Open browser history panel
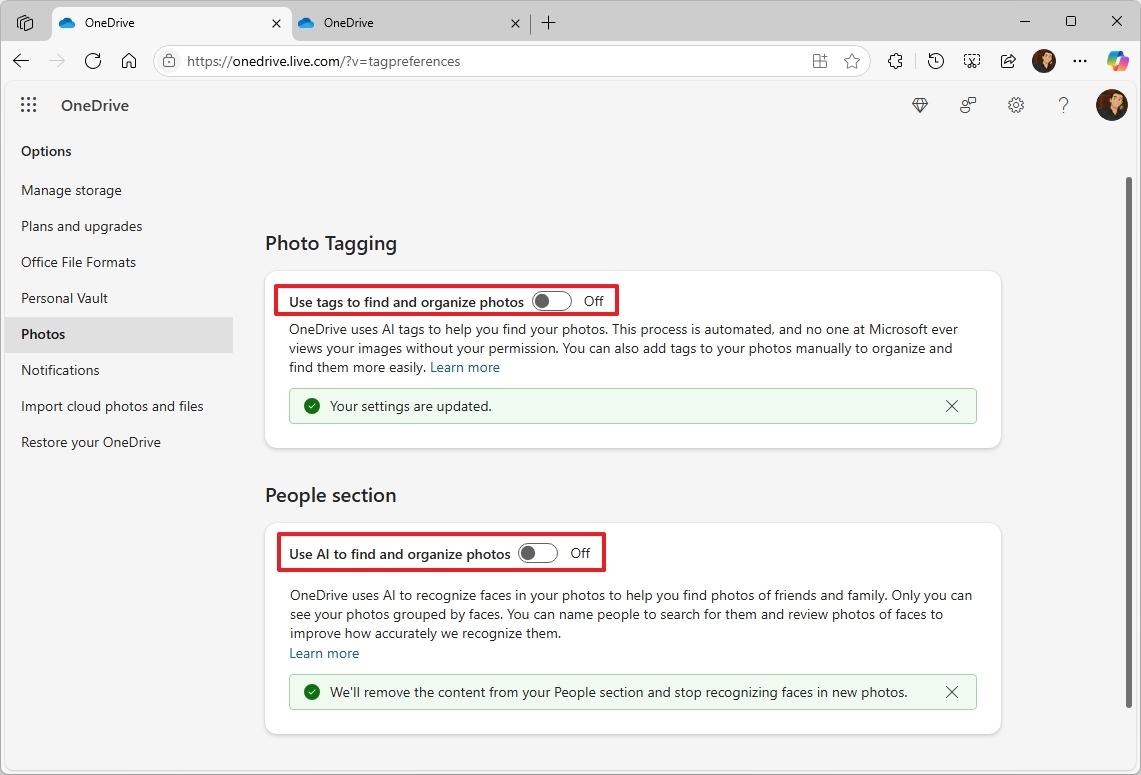The width and height of the screenshot is (1141, 775). [x=936, y=61]
